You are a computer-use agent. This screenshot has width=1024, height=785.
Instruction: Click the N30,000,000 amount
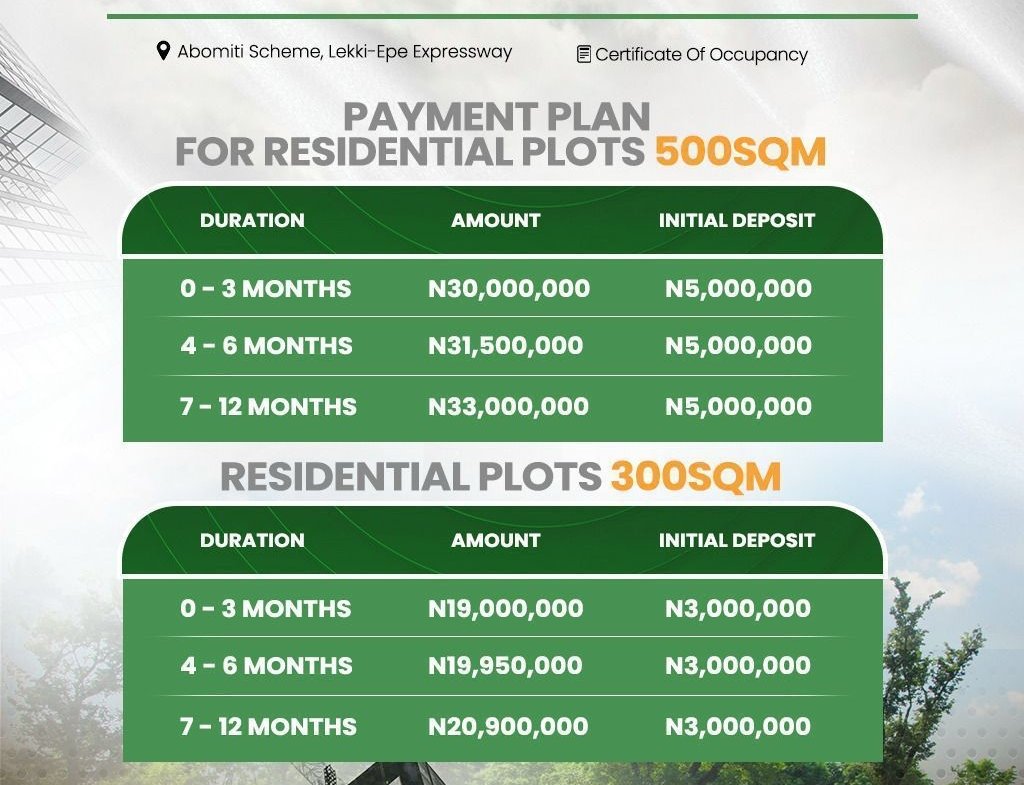(x=509, y=289)
